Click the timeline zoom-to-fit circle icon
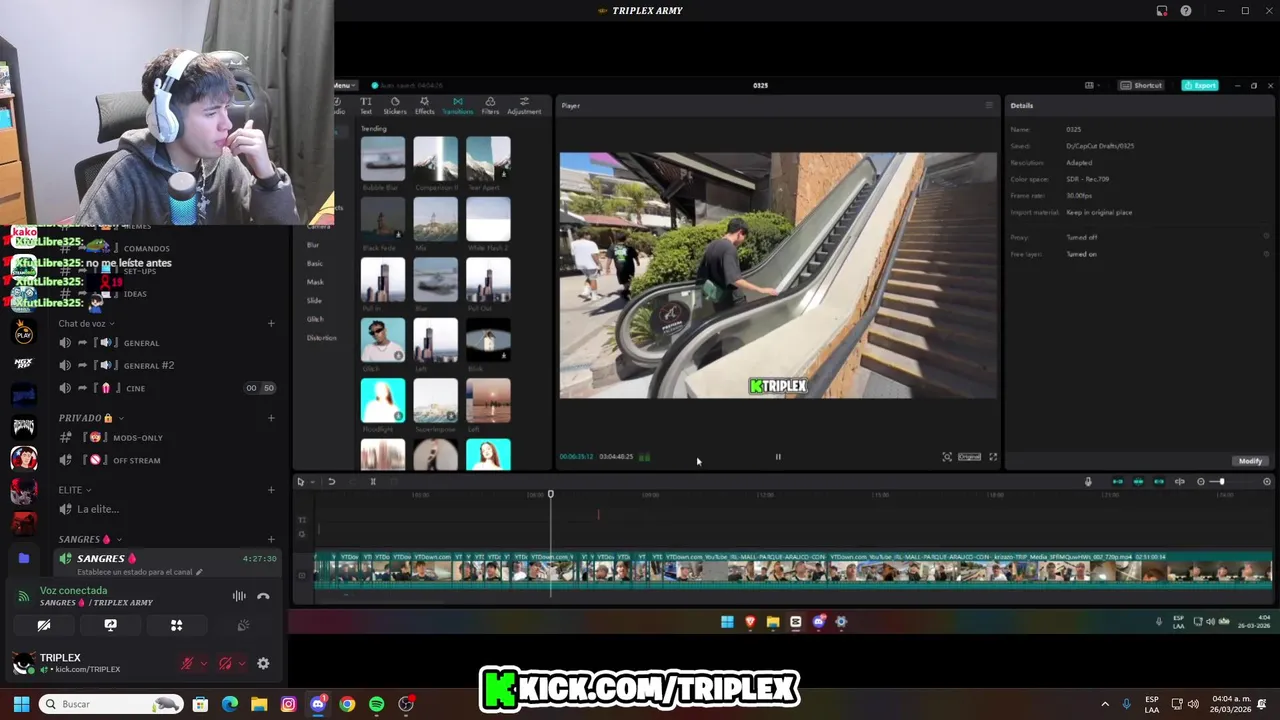 [x=1267, y=482]
